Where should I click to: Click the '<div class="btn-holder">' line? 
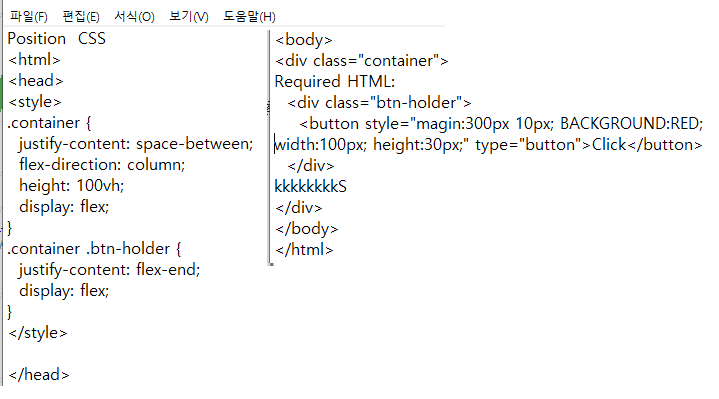point(379,103)
